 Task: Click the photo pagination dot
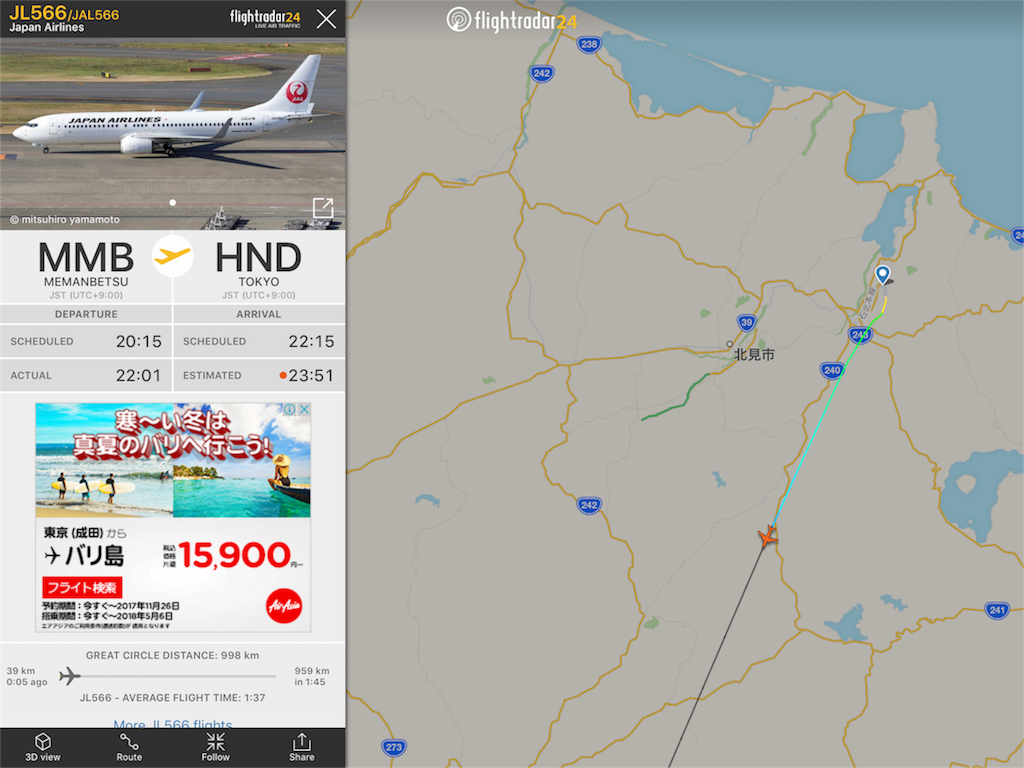172,202
